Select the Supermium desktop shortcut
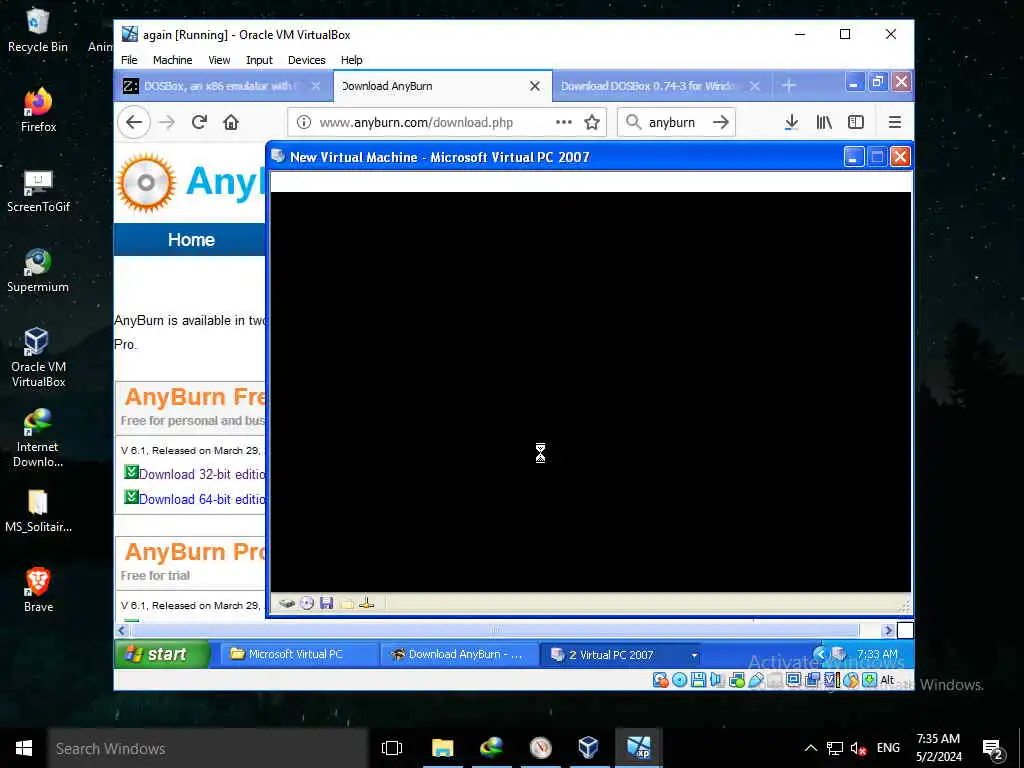1024x768 pixels. tap(38, 270)
